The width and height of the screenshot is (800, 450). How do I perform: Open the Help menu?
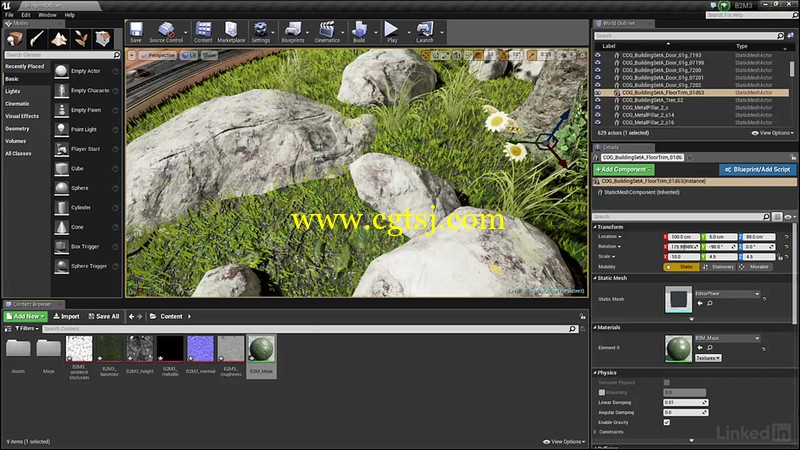tap(69, 15)
